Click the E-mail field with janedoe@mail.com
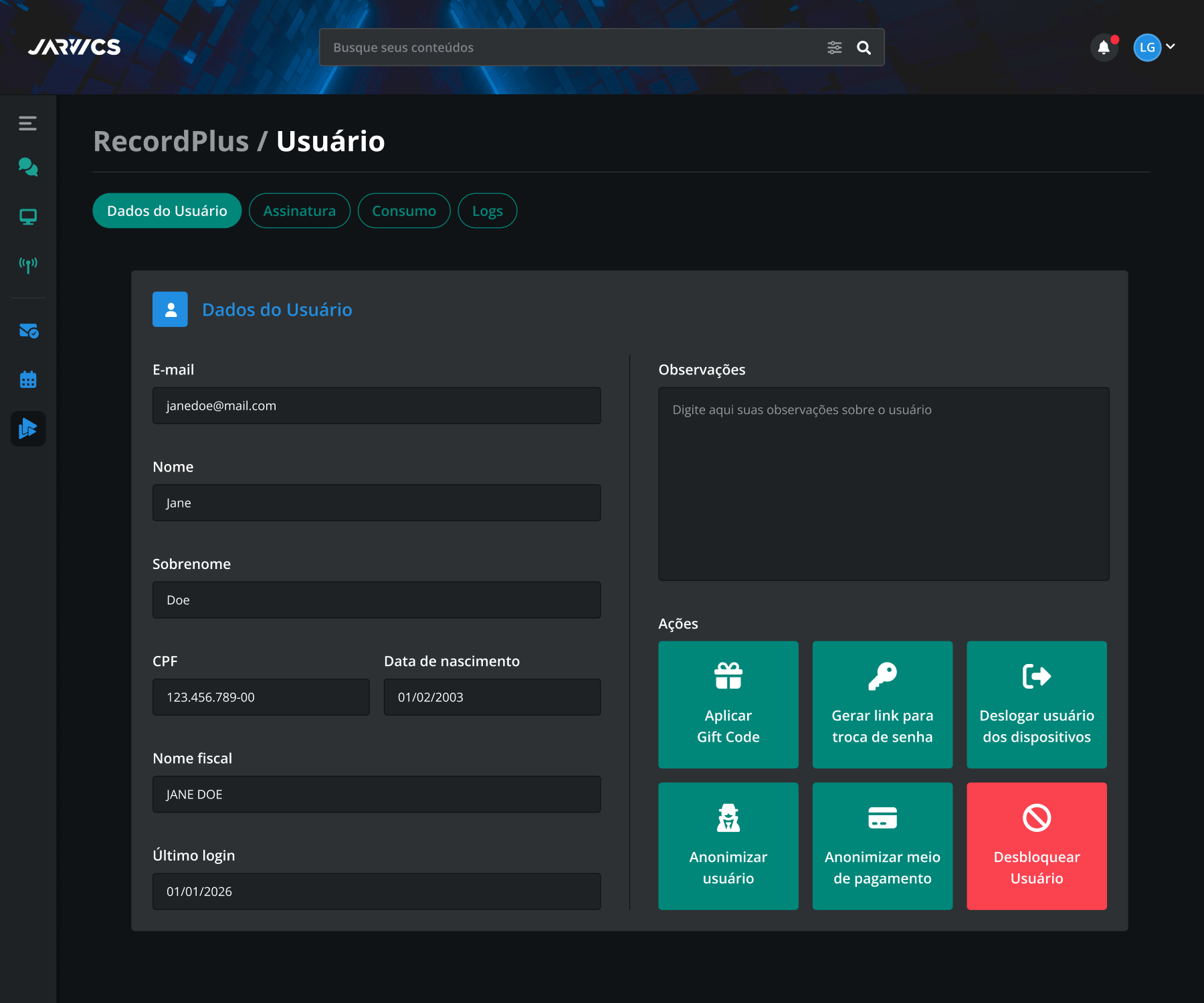This screenshot has height=1003, width=1204. (377, 406)
